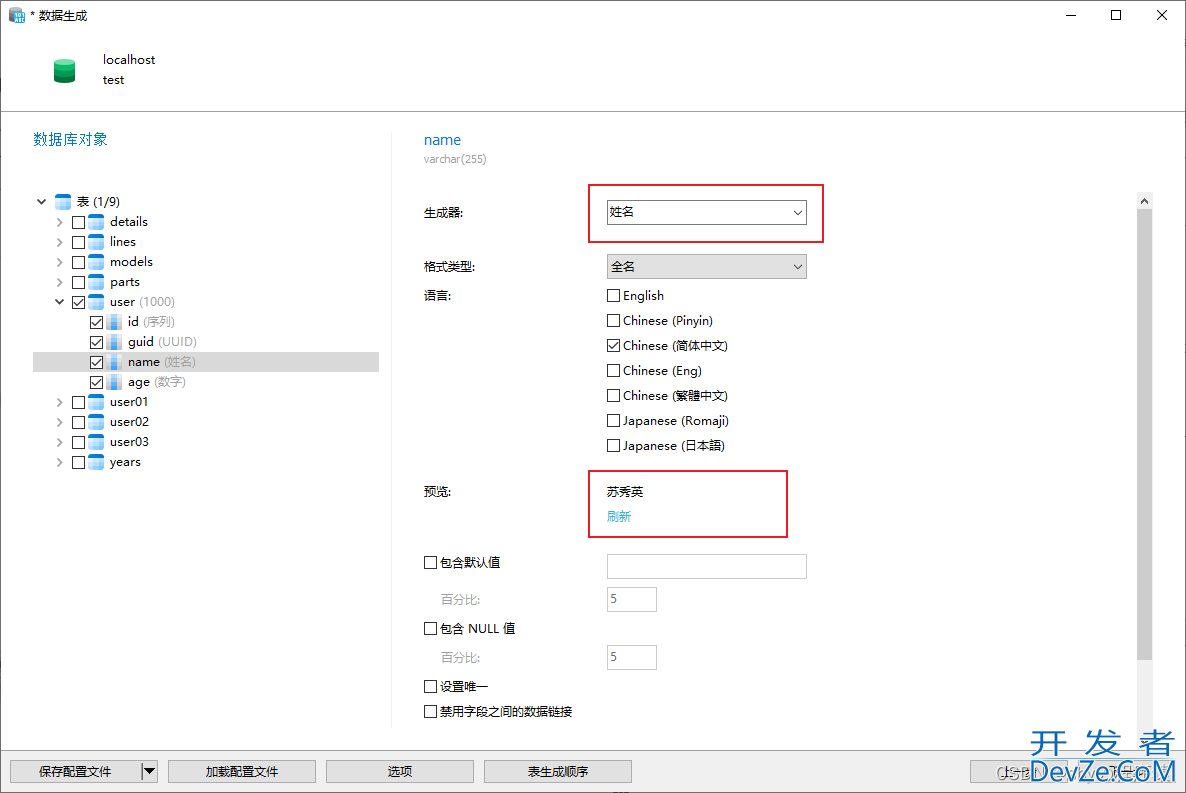Expand the years table node
The image size is (1186, 793).
[60, 462]
